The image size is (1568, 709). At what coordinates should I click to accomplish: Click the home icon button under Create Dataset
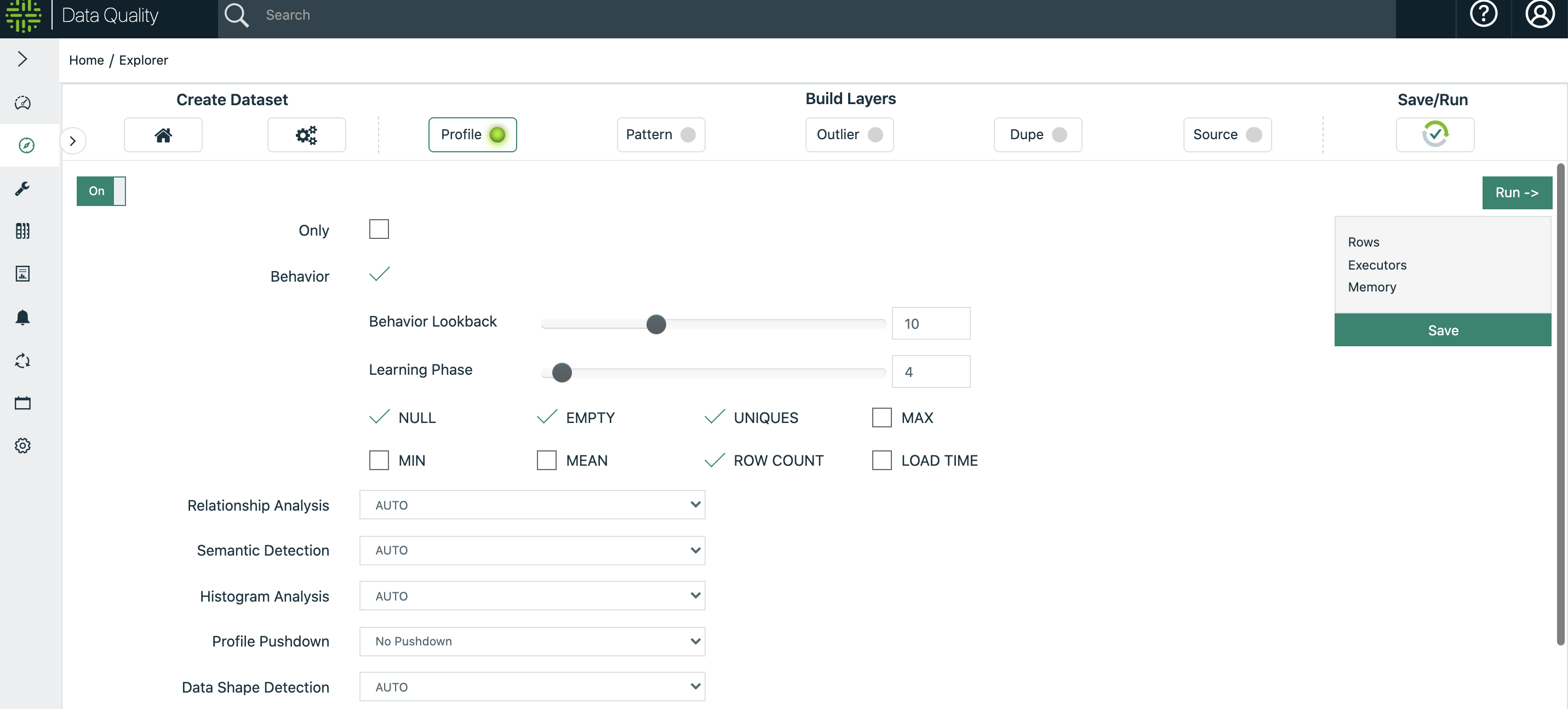[163, 134]
